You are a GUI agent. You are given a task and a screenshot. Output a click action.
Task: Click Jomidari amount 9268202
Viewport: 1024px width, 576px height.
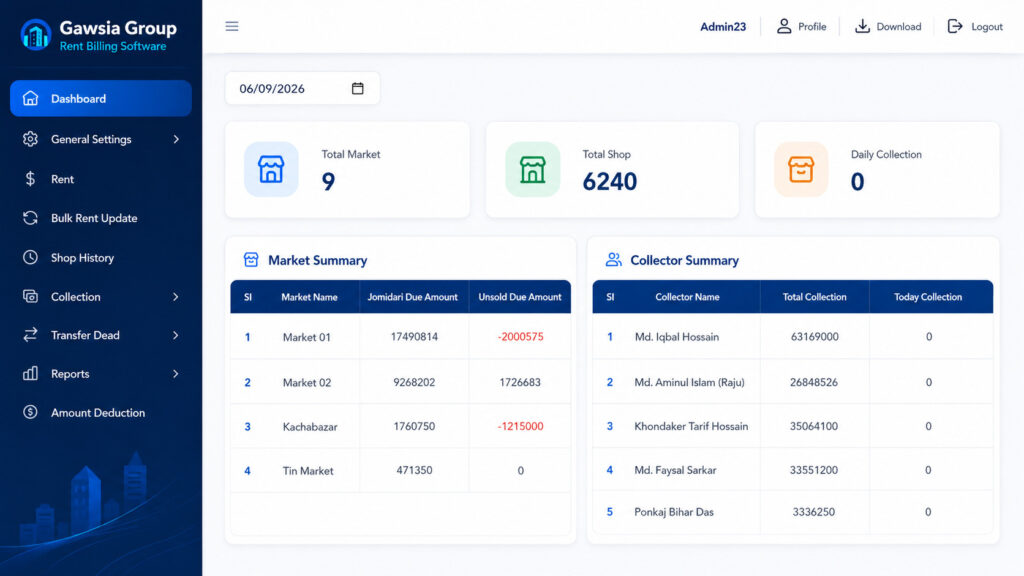[414, 383]
